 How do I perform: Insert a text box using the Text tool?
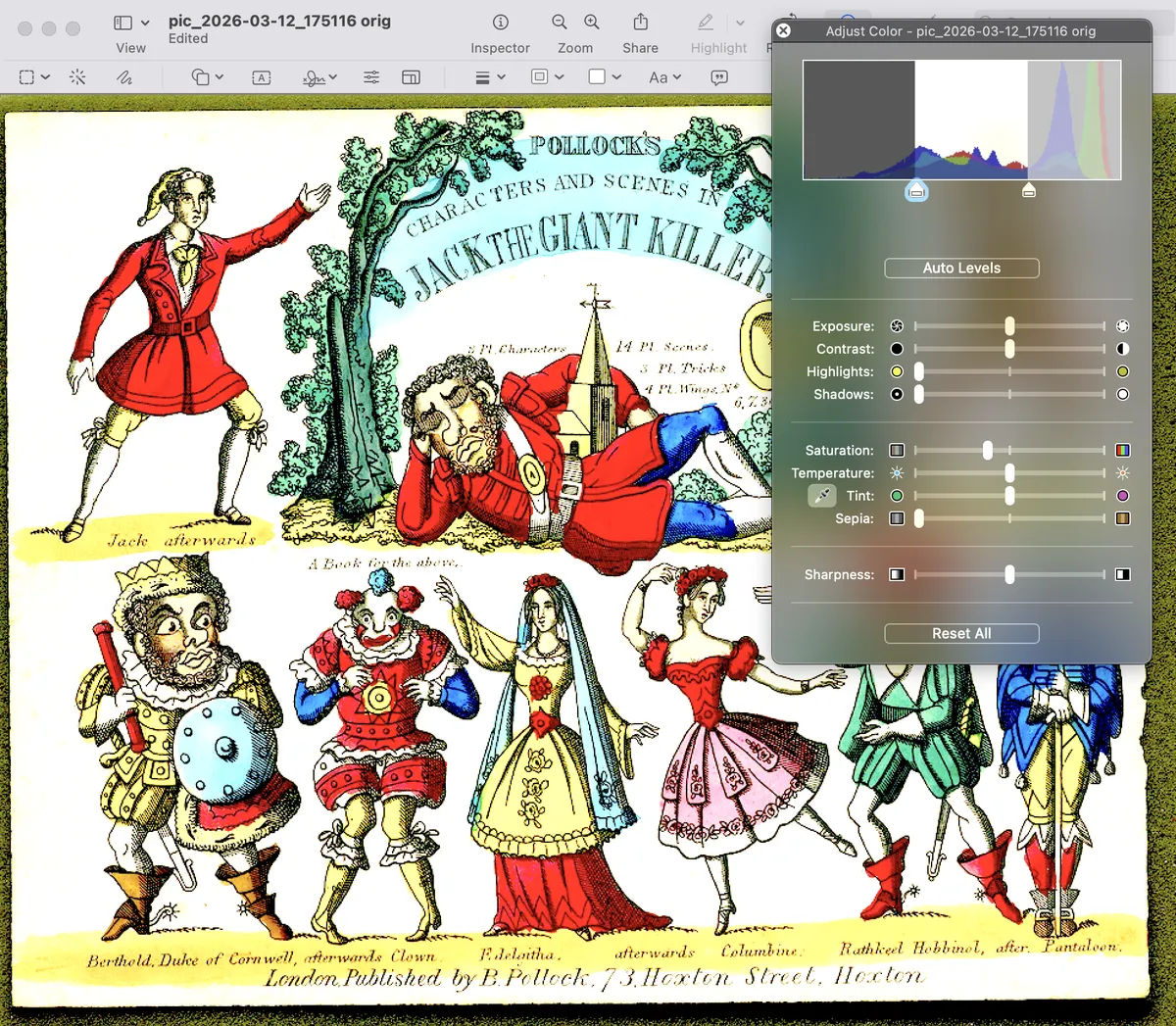pyautogui.click(x=261, y=76)
